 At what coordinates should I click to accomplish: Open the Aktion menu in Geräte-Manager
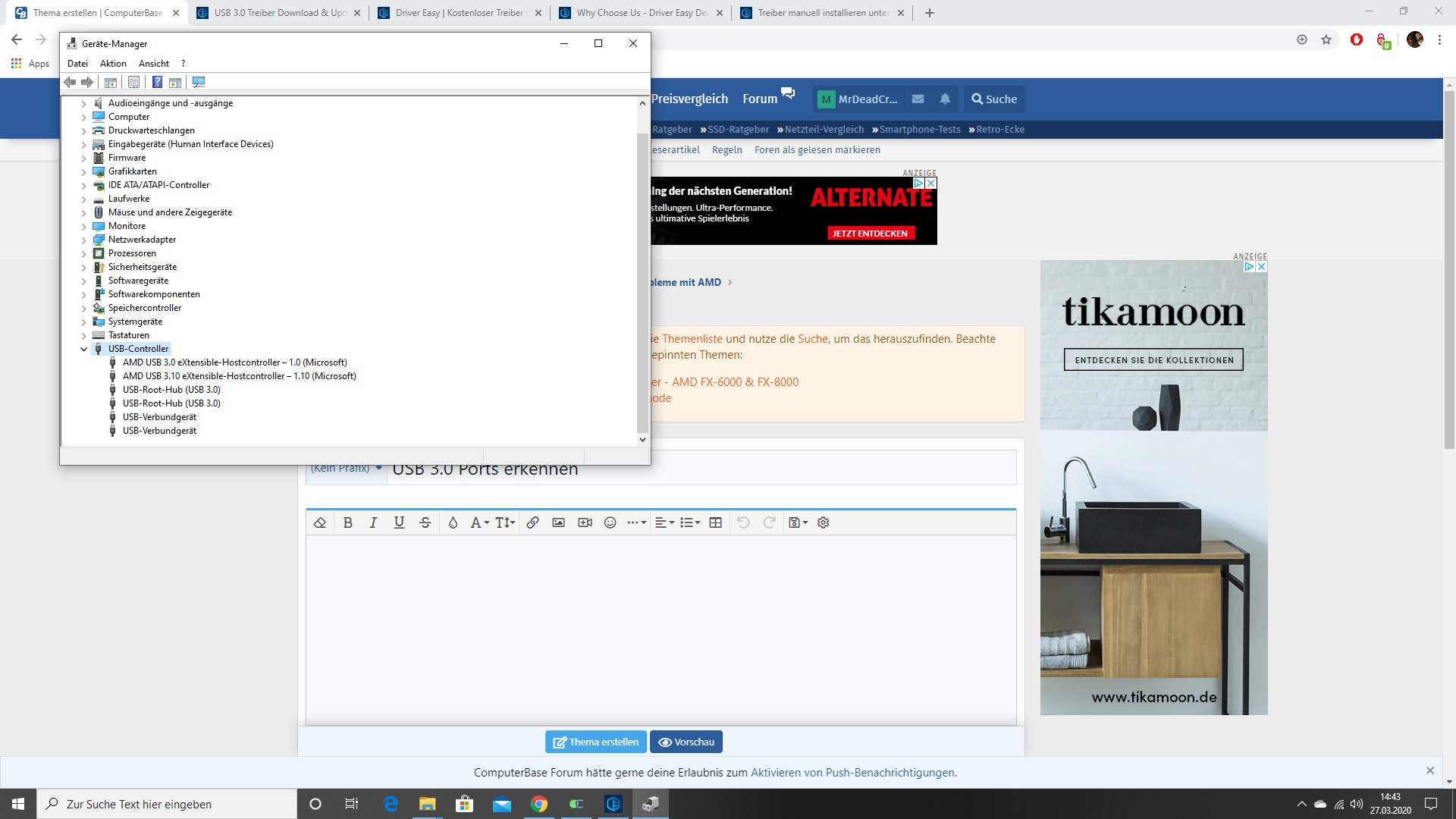(113, 64)
